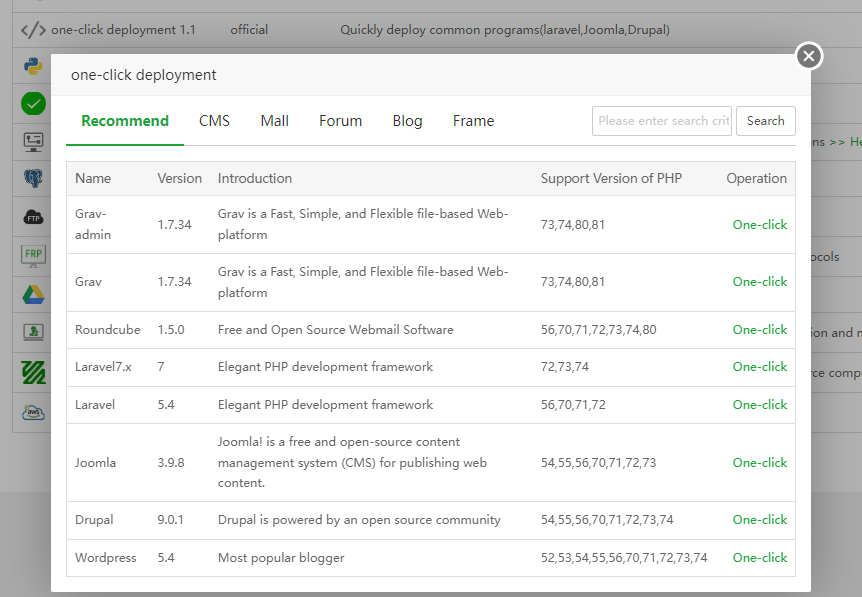Click the one-click deployment code icon
The image size is (862, 597).
click(x=33, y=30)
